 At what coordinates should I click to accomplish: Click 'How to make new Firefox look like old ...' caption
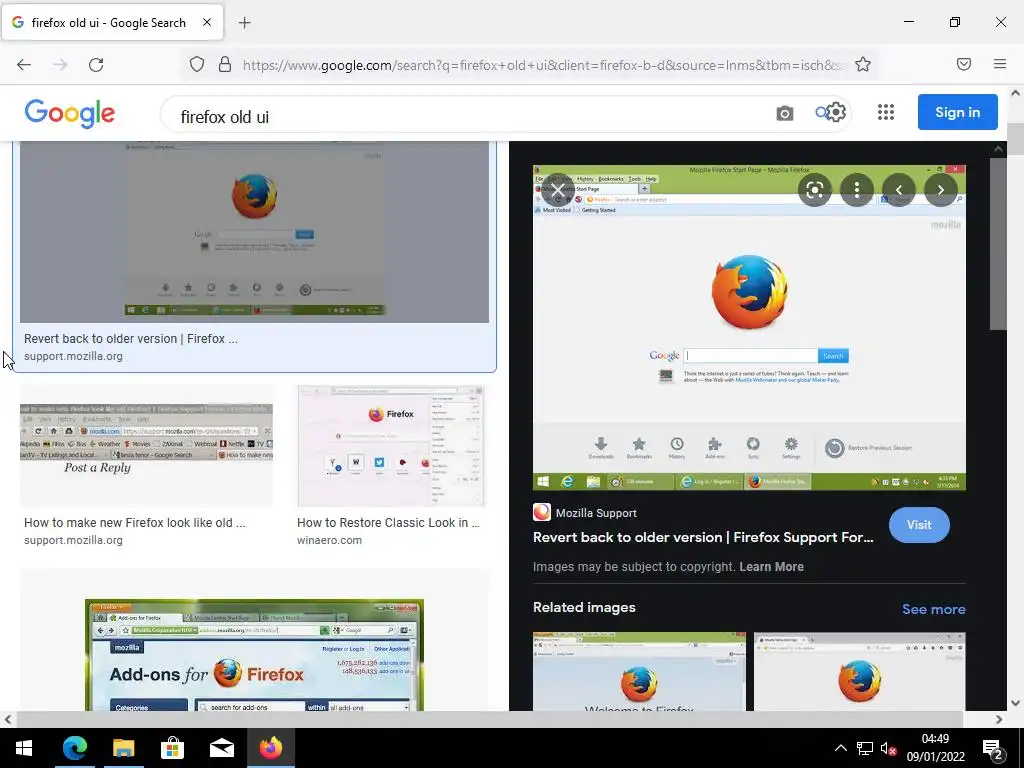(x=135, y=523)
